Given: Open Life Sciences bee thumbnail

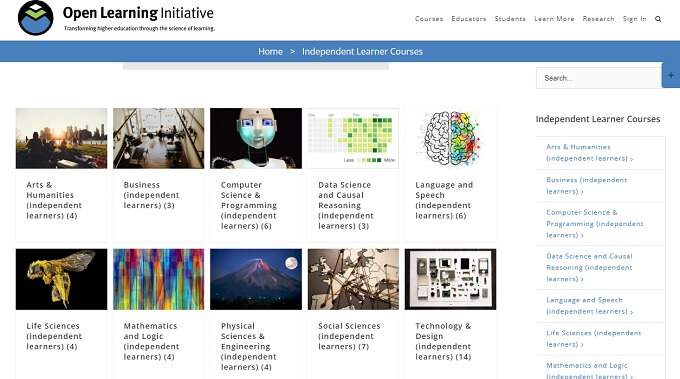Looking at the screenshot, I should [x=61, y=279].
